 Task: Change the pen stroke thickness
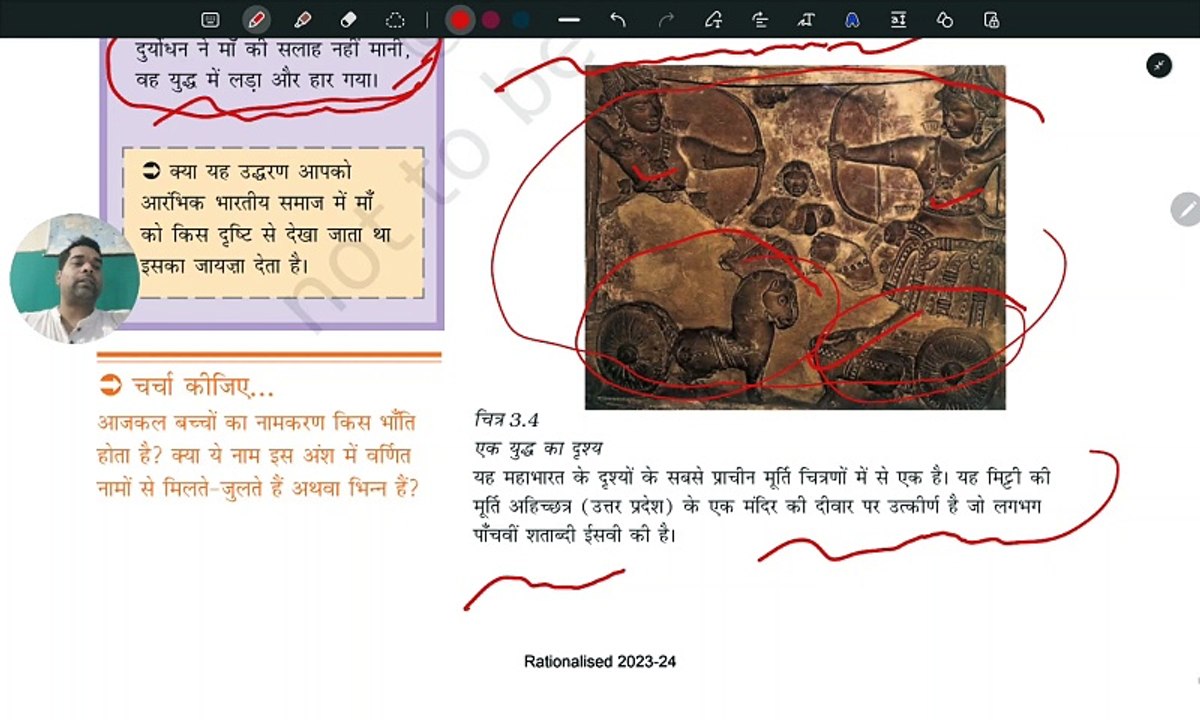pyautogui.click(x=569, y=19)
